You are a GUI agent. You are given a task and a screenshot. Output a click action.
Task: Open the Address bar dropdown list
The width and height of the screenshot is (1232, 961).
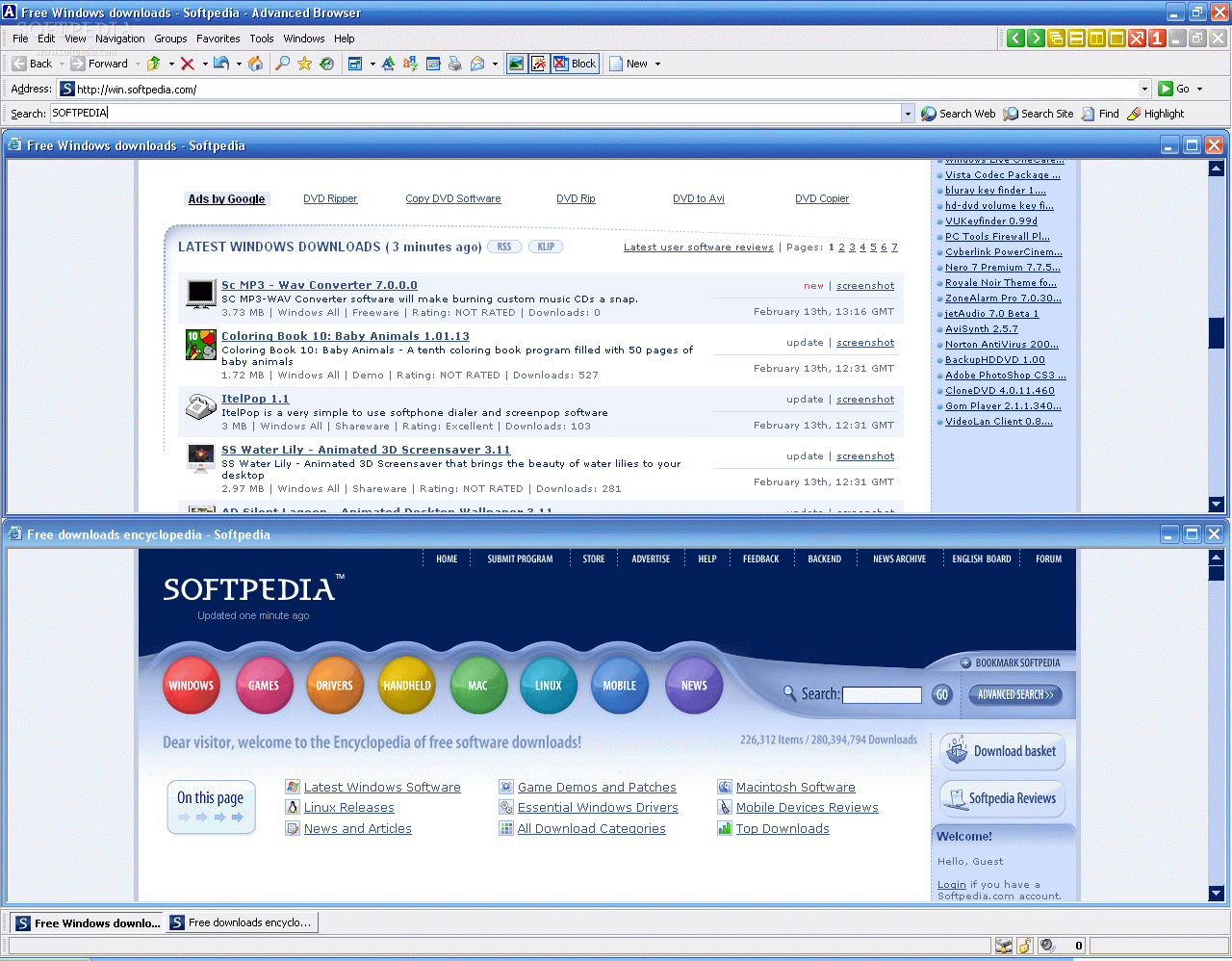[x=1144, y=89]
